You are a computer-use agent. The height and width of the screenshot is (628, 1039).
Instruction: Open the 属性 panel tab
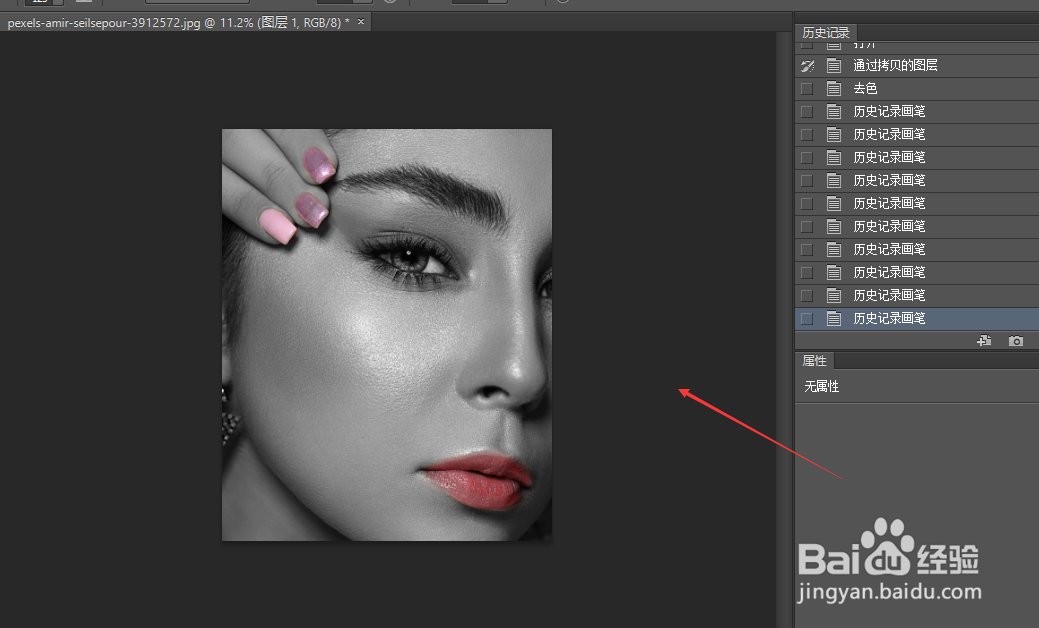coord(814,361)
